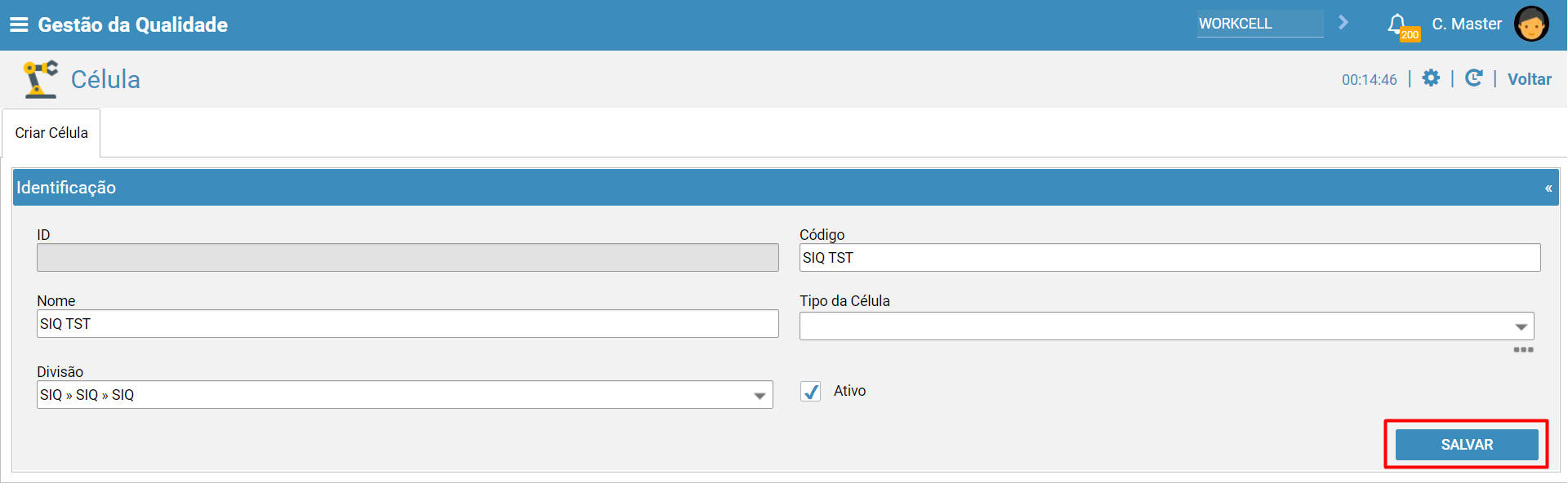
Task: Click the Célula robot arm icon
Action: click(40, 79)
